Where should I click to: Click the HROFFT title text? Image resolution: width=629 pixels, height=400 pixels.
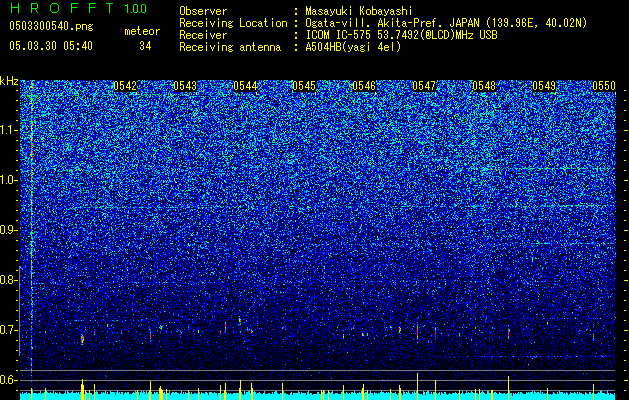tap(62, 8)
